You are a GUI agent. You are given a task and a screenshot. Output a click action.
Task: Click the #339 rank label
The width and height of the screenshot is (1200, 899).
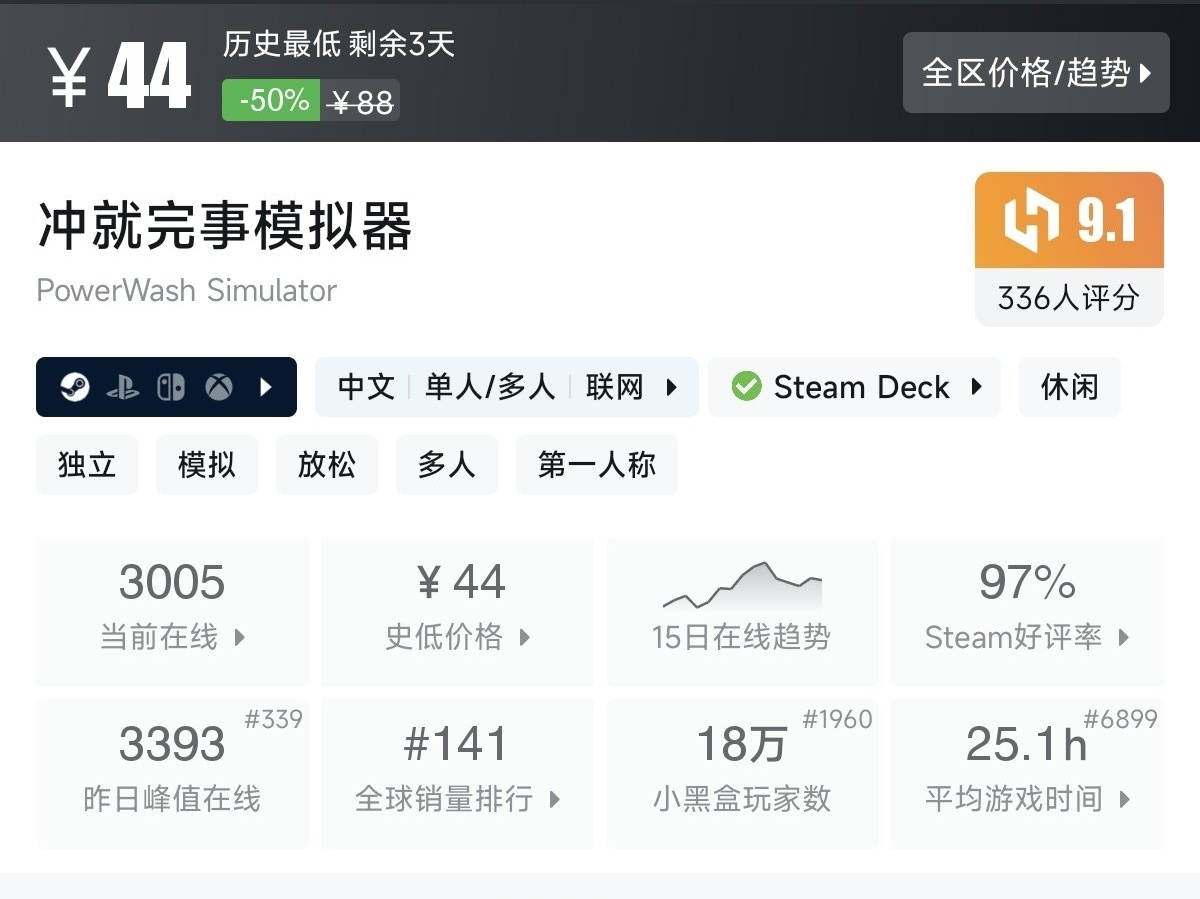[x=274, y=719]
